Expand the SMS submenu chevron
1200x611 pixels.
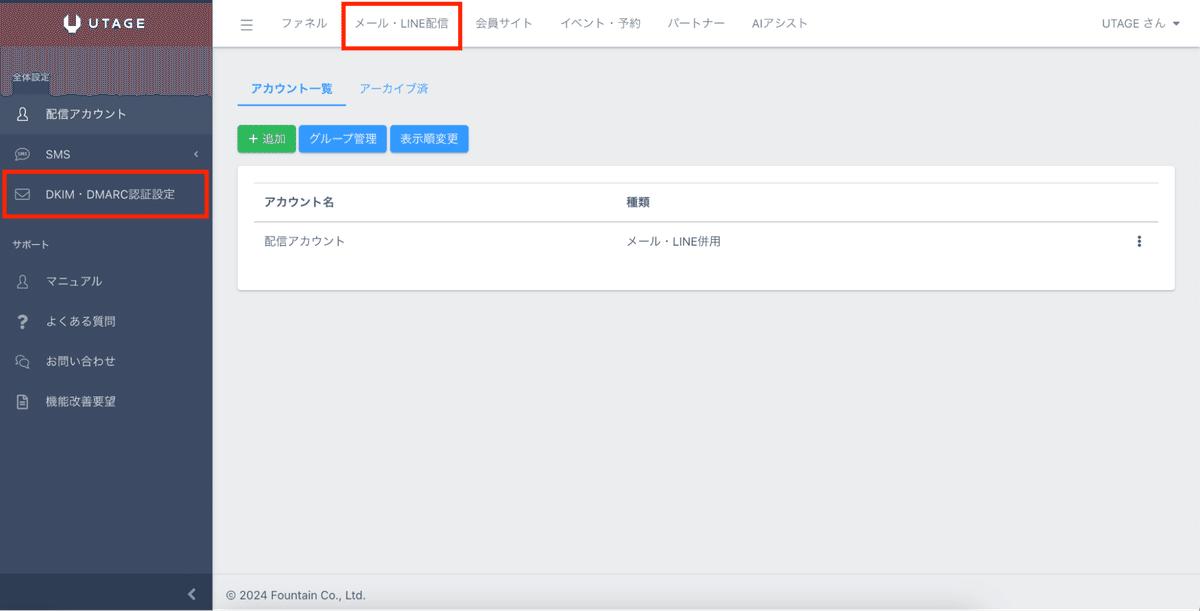coord(196,154)
